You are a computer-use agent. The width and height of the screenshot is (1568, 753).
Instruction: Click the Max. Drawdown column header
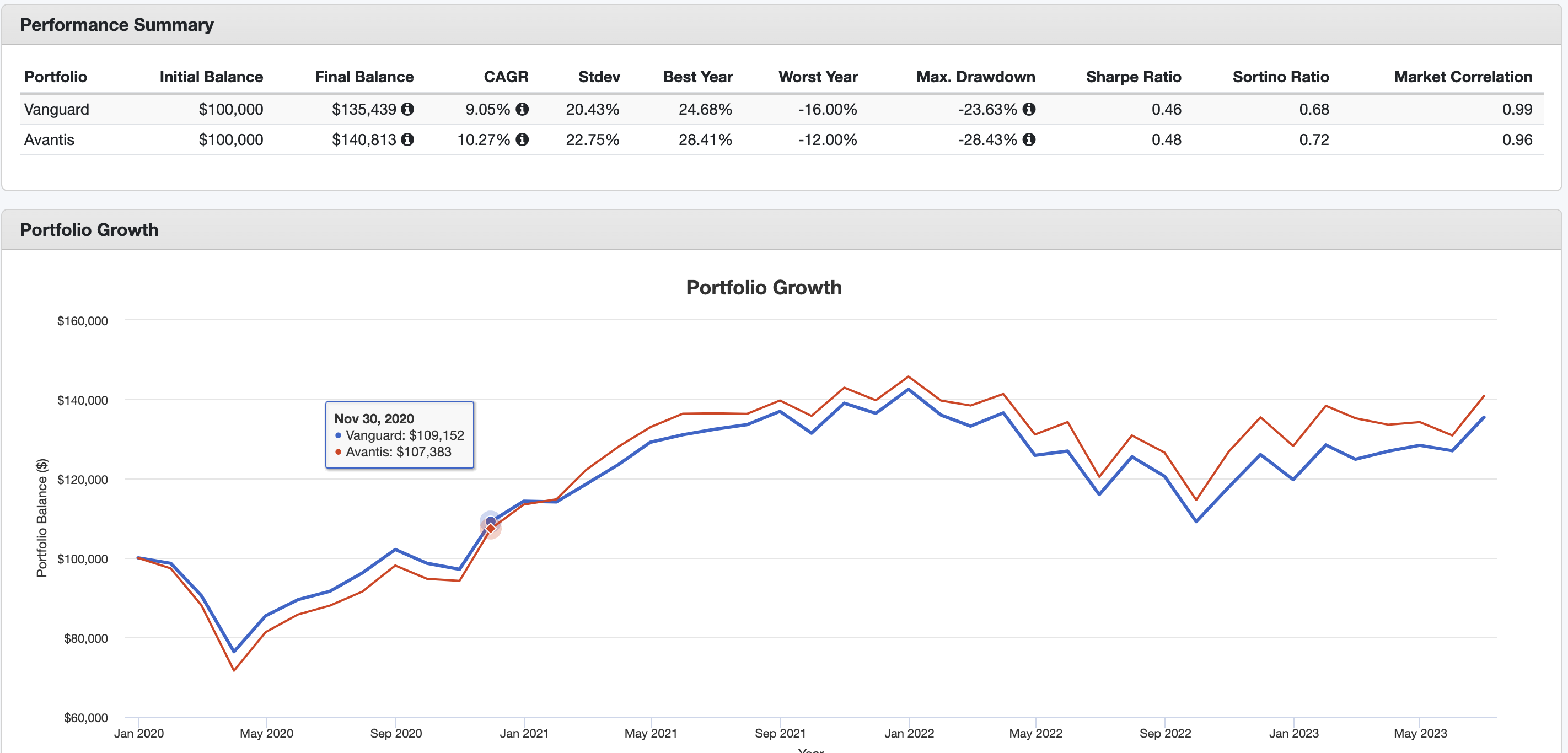(975, 77)
